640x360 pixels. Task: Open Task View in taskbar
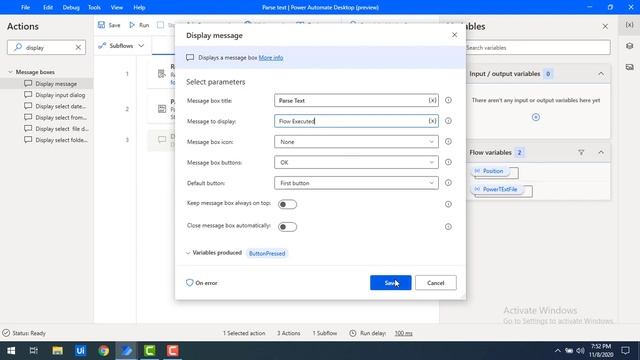34,351
